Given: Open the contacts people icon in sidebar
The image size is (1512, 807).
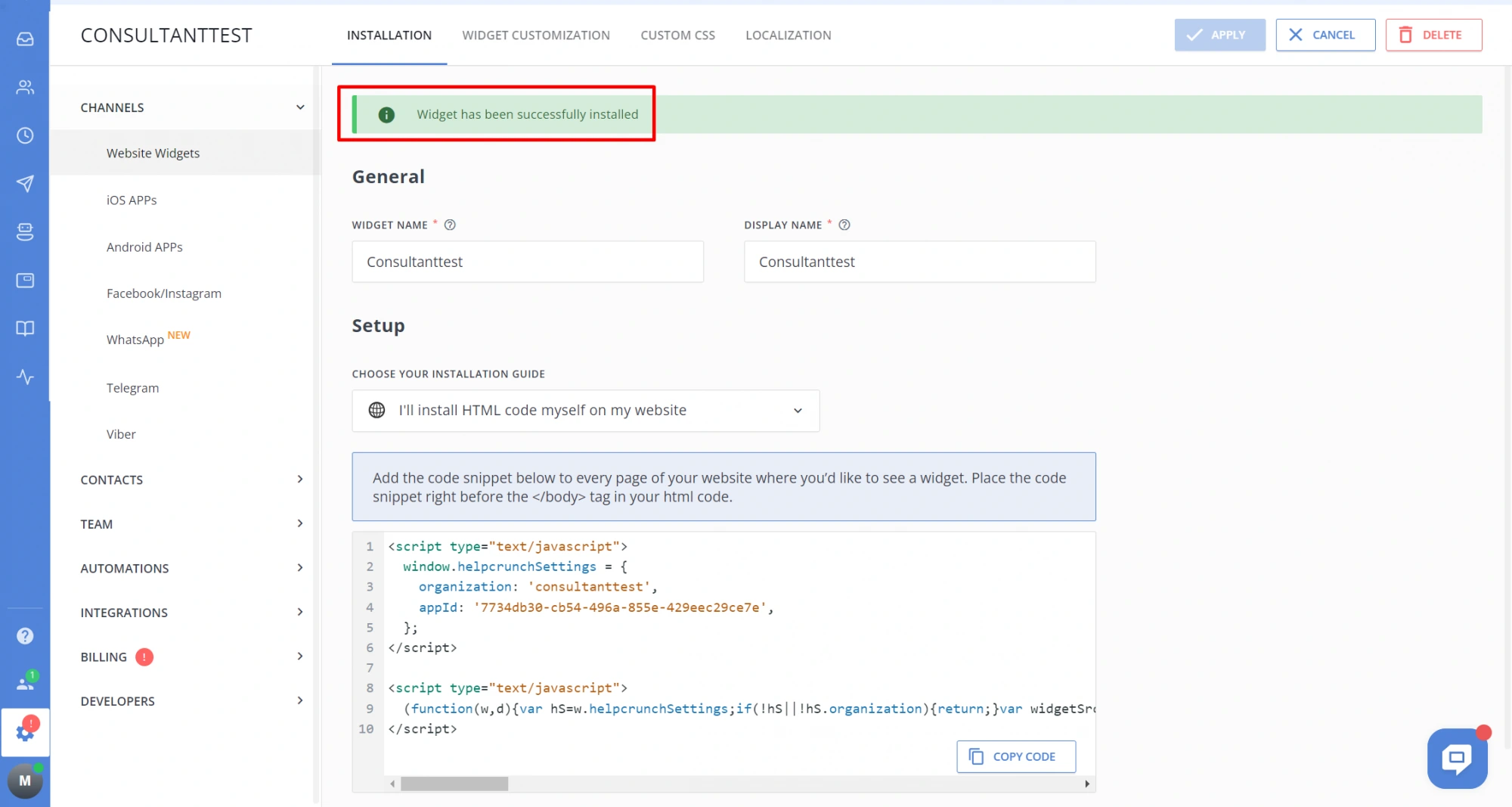Looking at the screenshot, I should [25, 87].
